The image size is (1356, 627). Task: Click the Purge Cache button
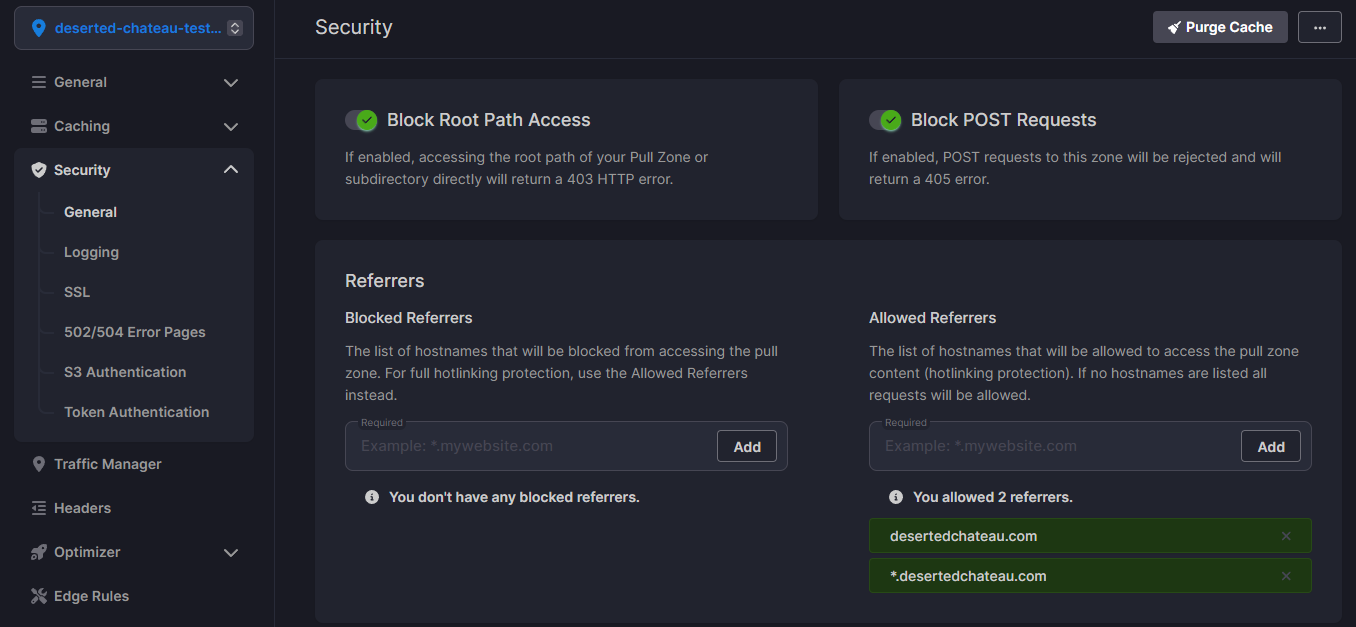point(1220,27)
